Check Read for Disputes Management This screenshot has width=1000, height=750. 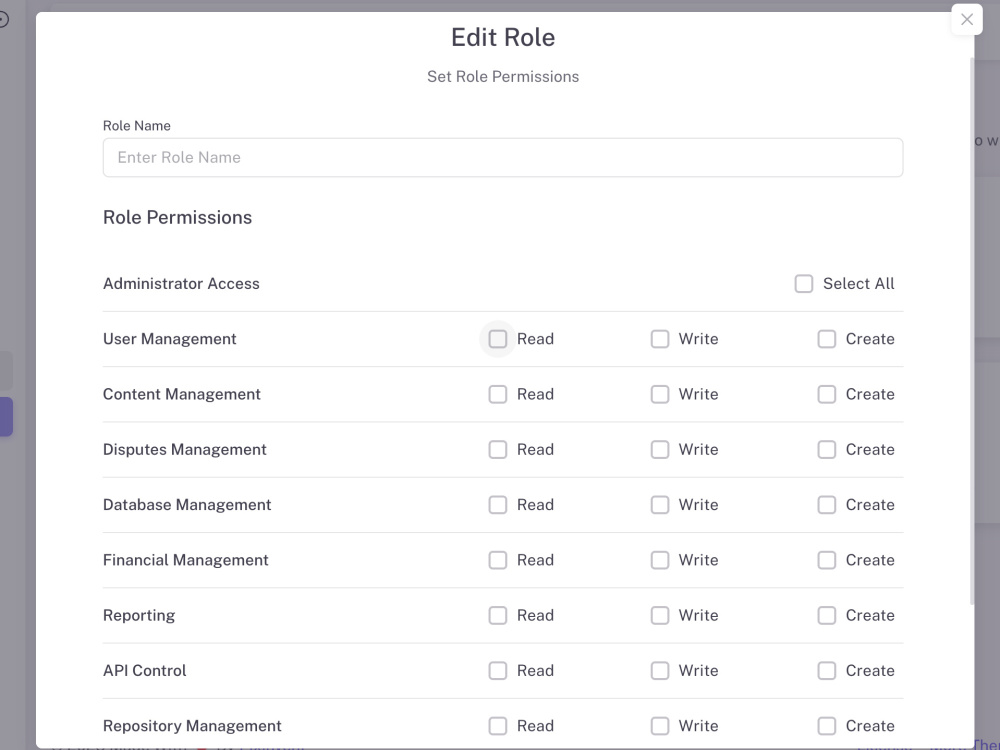coord(497,450)
